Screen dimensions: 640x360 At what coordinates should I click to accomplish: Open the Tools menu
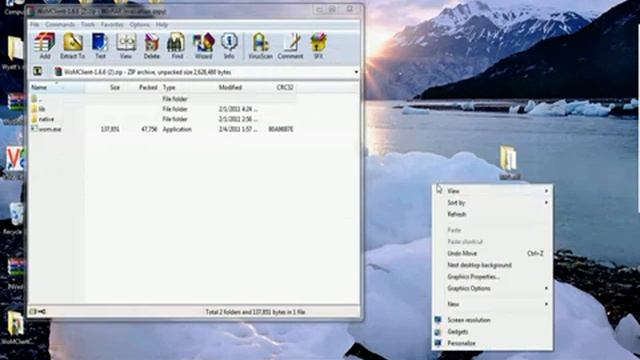tap(87, 25)
